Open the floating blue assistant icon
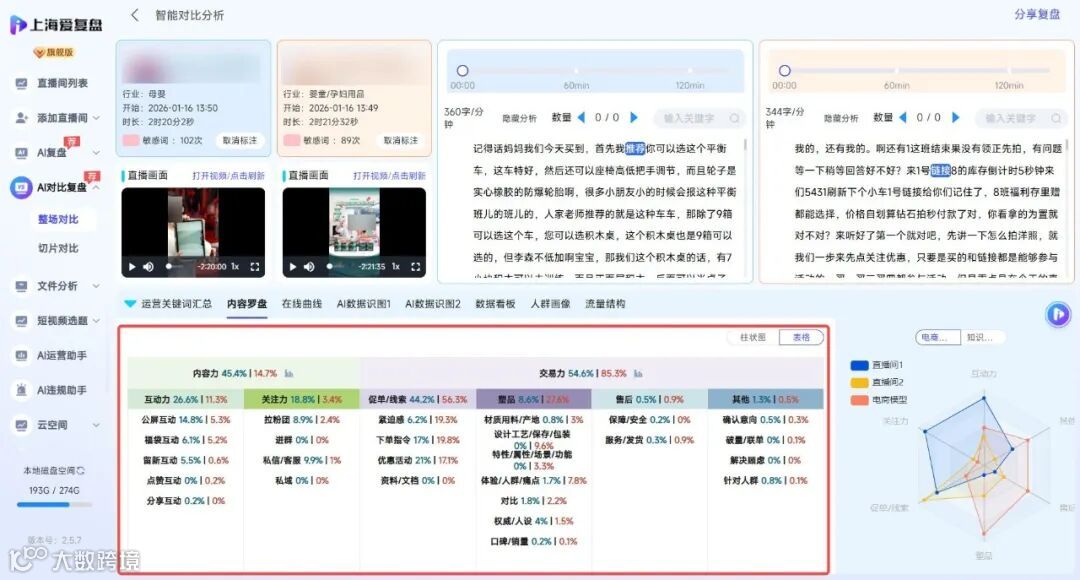Viewport: 1080px width, 580px height. coord(1058,314)
